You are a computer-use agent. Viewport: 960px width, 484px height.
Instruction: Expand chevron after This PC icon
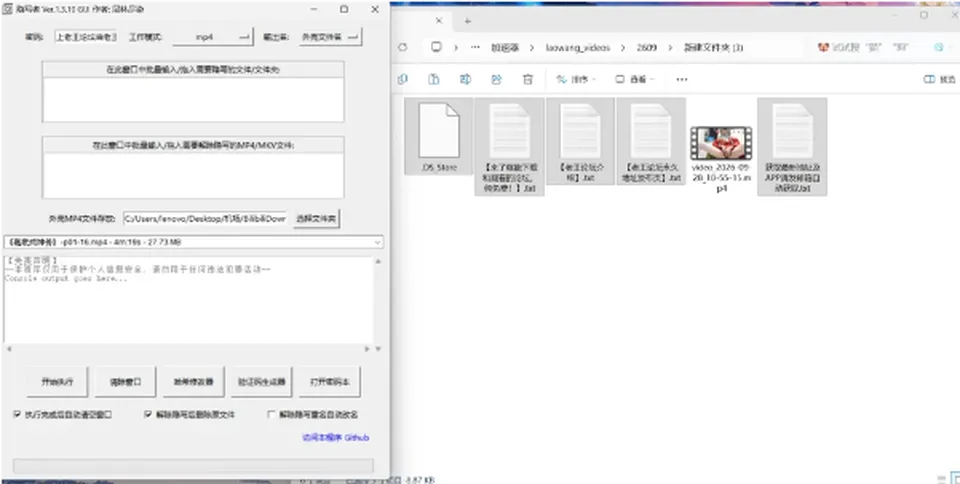point(456,47)
